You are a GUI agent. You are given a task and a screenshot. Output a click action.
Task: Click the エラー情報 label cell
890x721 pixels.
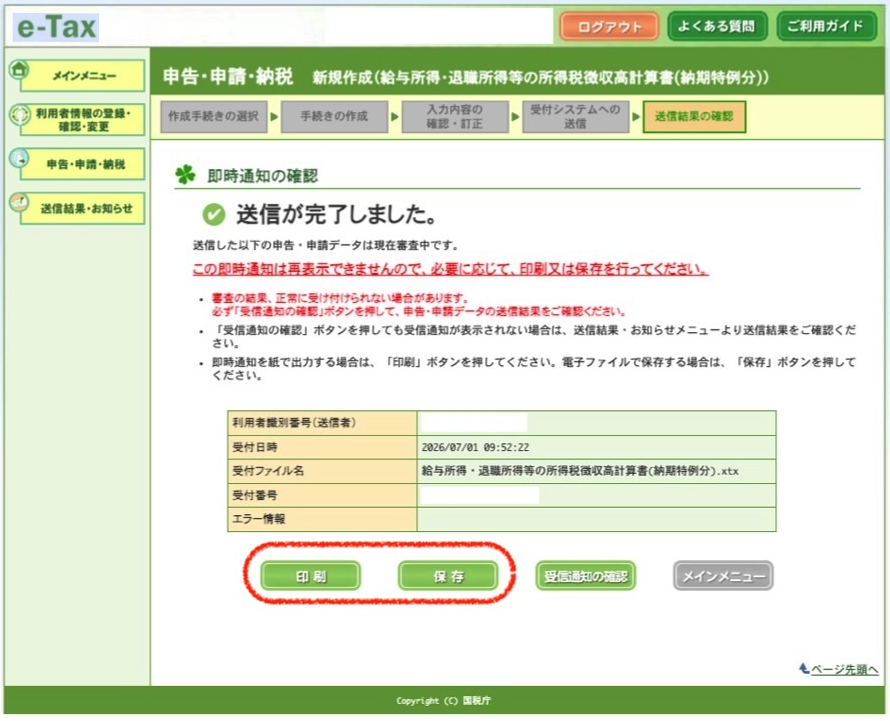click(x=322, y=519)
